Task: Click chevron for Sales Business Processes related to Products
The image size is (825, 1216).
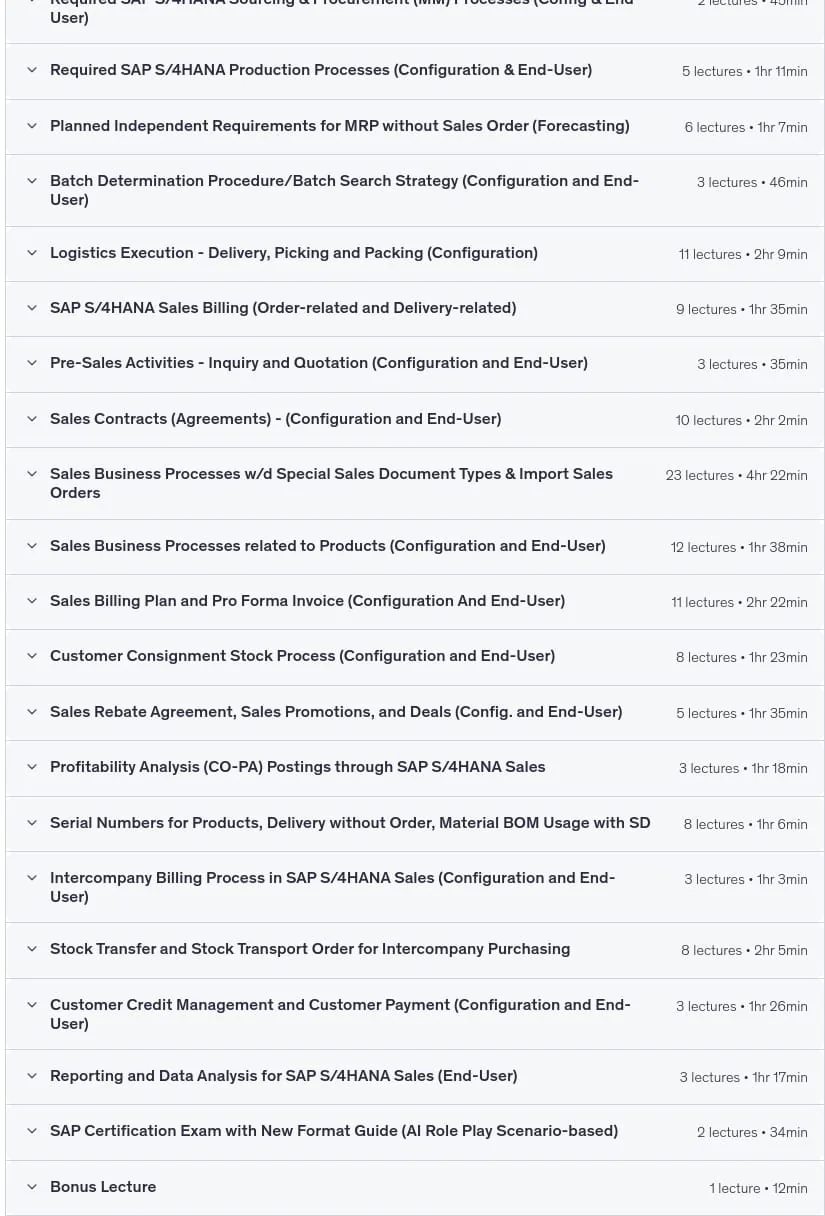Action: (32, 546)
